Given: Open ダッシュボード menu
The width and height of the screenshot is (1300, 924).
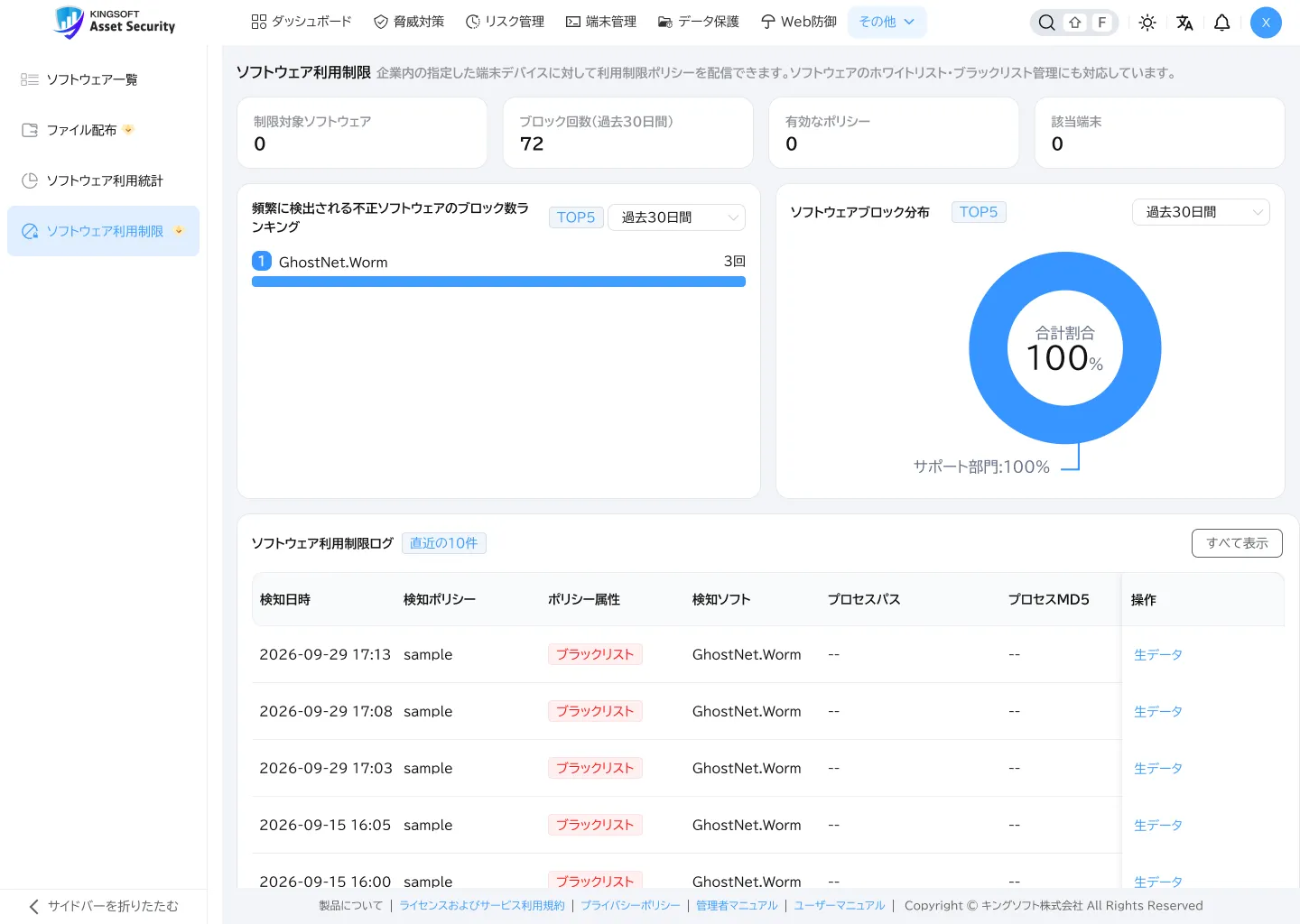Looking at the screenshot, I should click(302, 22).
